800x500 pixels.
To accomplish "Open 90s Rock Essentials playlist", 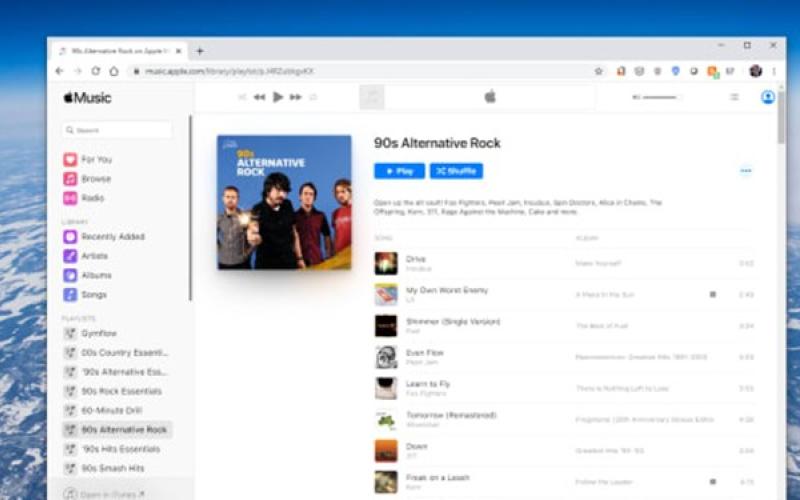I will point(117,391).
